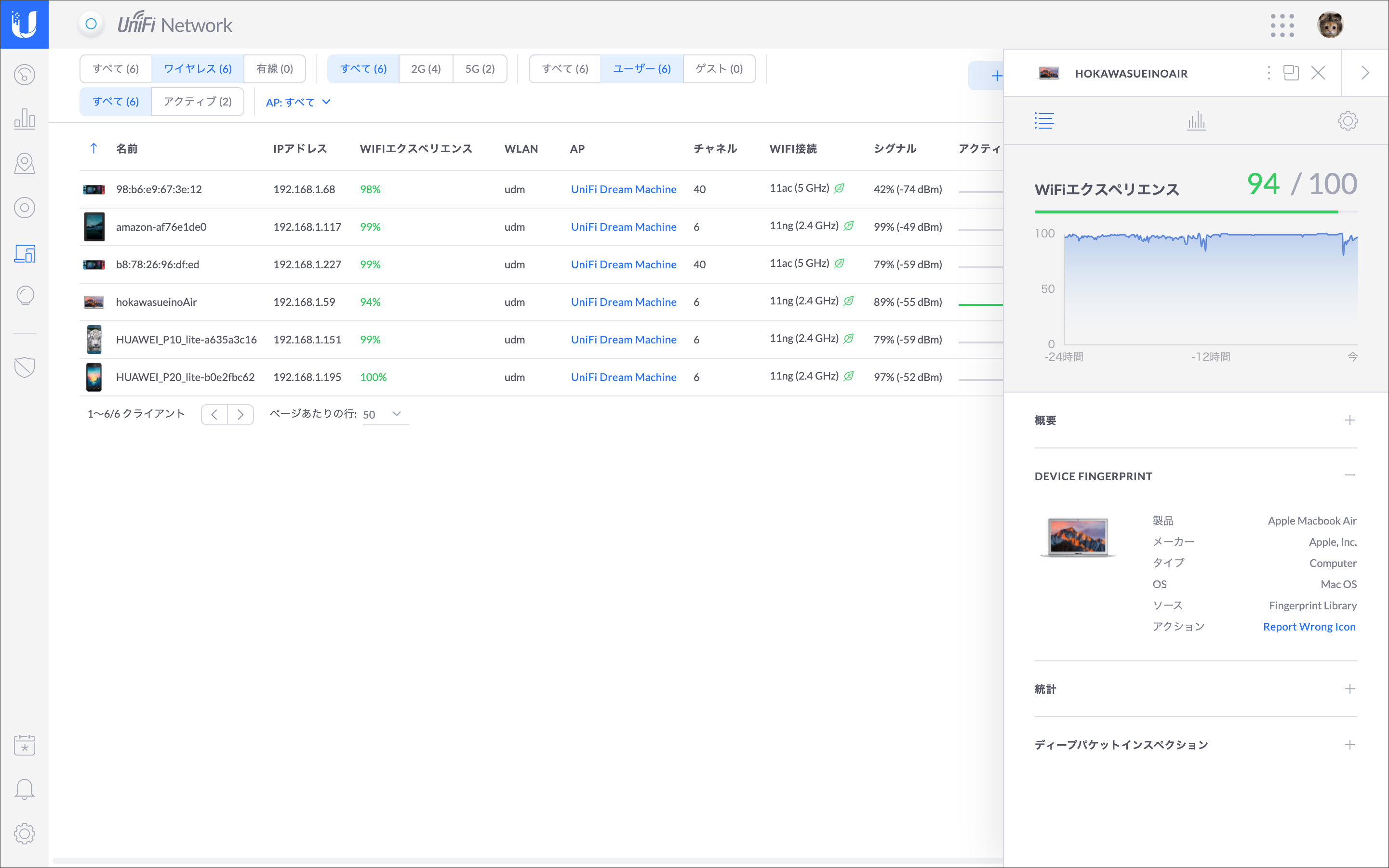Select the アクティブ (2) filter
Image resolution: width=1389 pixels, height=868 pixels.
[198, 102]
